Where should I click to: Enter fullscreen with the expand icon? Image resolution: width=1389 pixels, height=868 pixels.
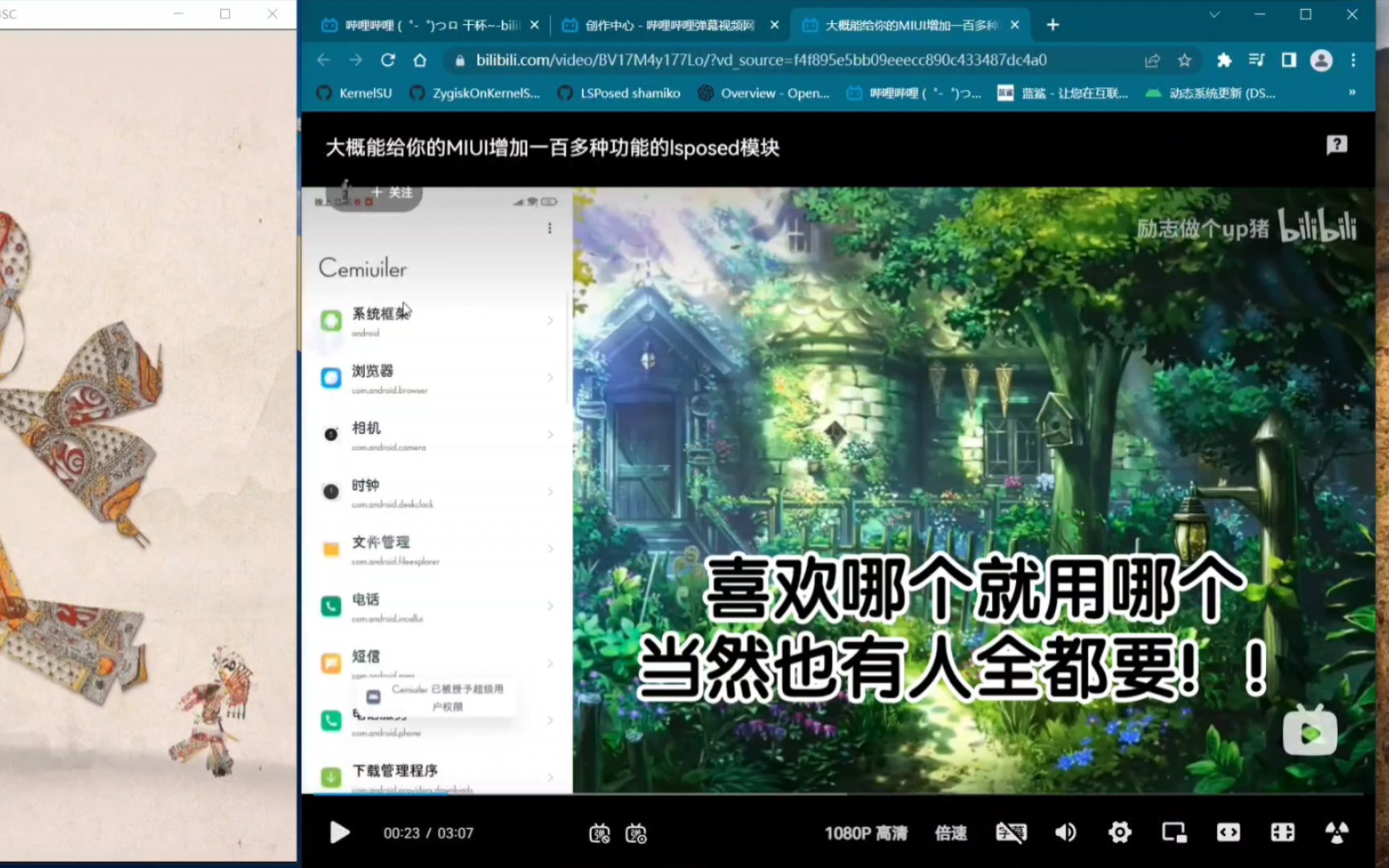coord(1282,833)
